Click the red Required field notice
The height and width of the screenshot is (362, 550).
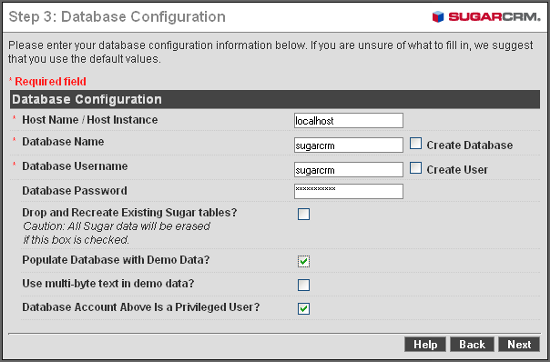point(48,81)
